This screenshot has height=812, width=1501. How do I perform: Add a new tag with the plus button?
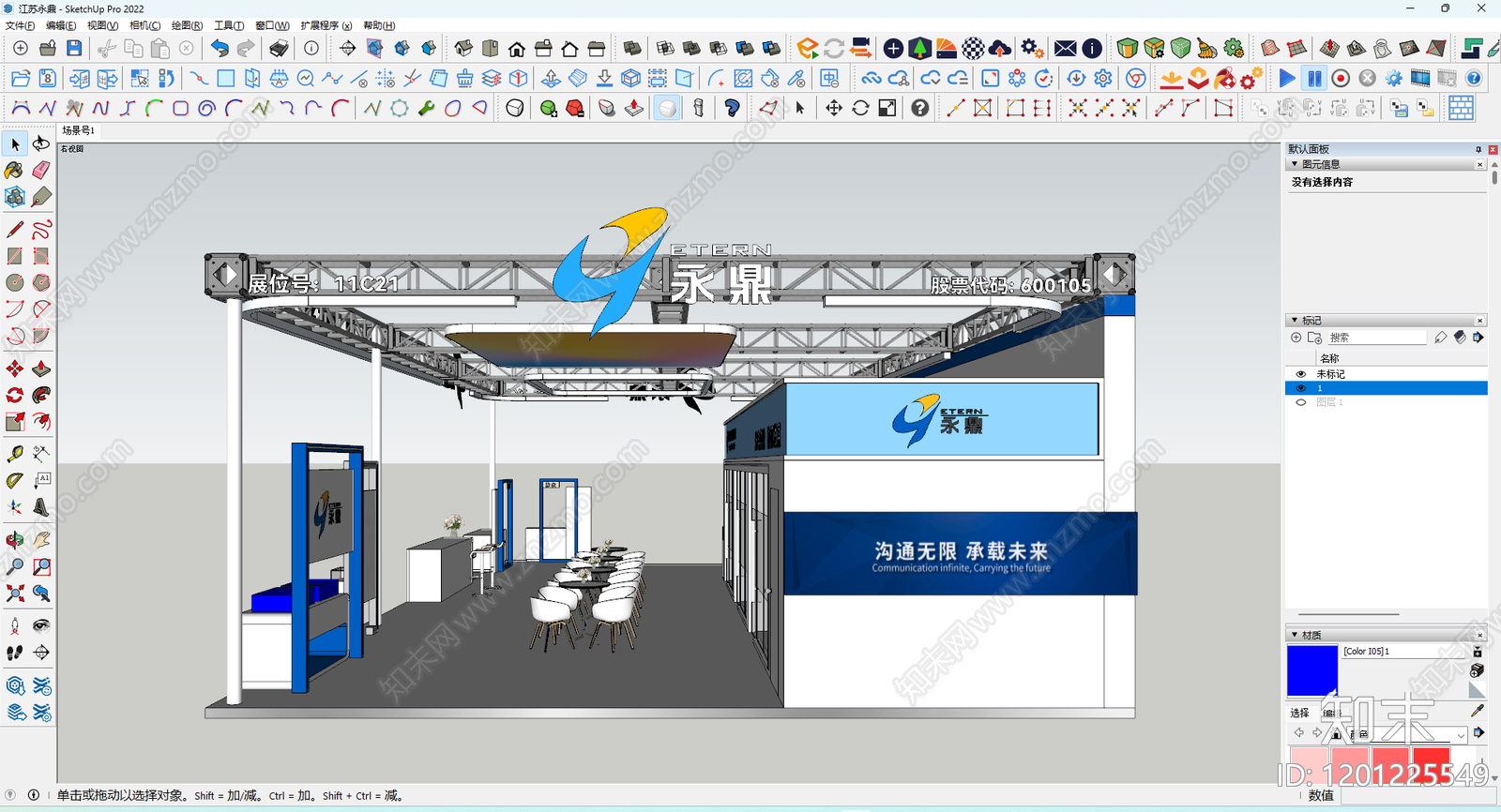[x=1296, y=338]
